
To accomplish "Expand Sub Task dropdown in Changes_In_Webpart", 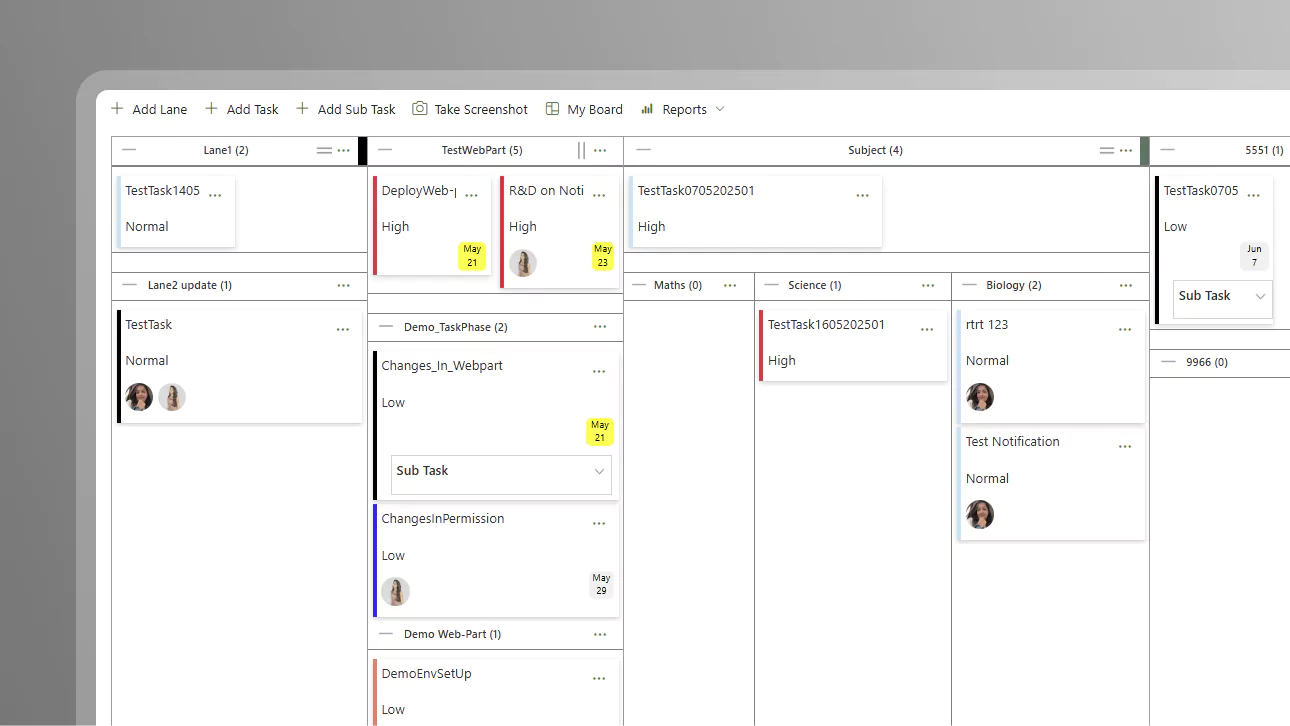I will [501, 474].
